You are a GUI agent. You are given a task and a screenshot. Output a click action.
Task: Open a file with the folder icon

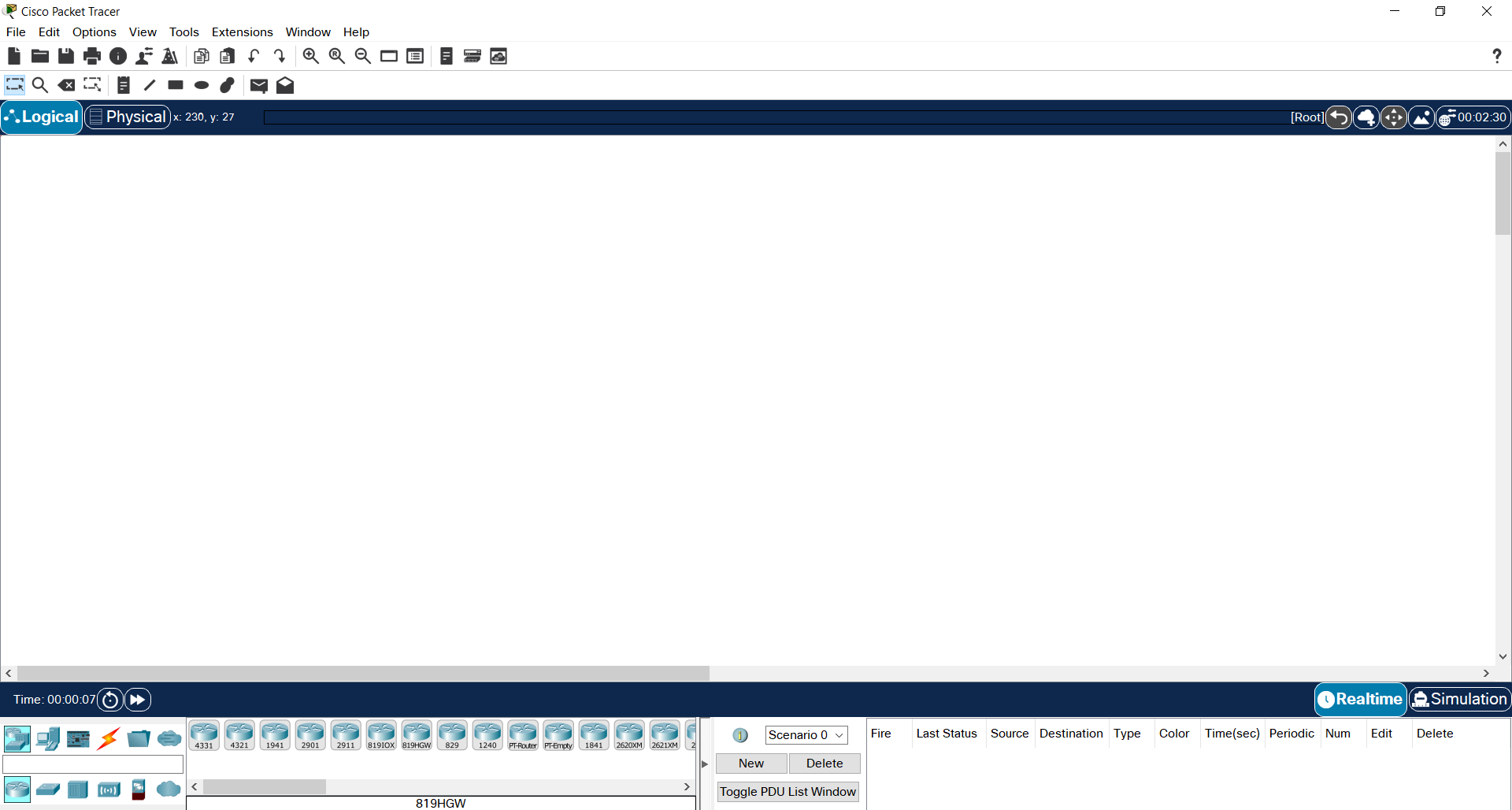(40, 56)
